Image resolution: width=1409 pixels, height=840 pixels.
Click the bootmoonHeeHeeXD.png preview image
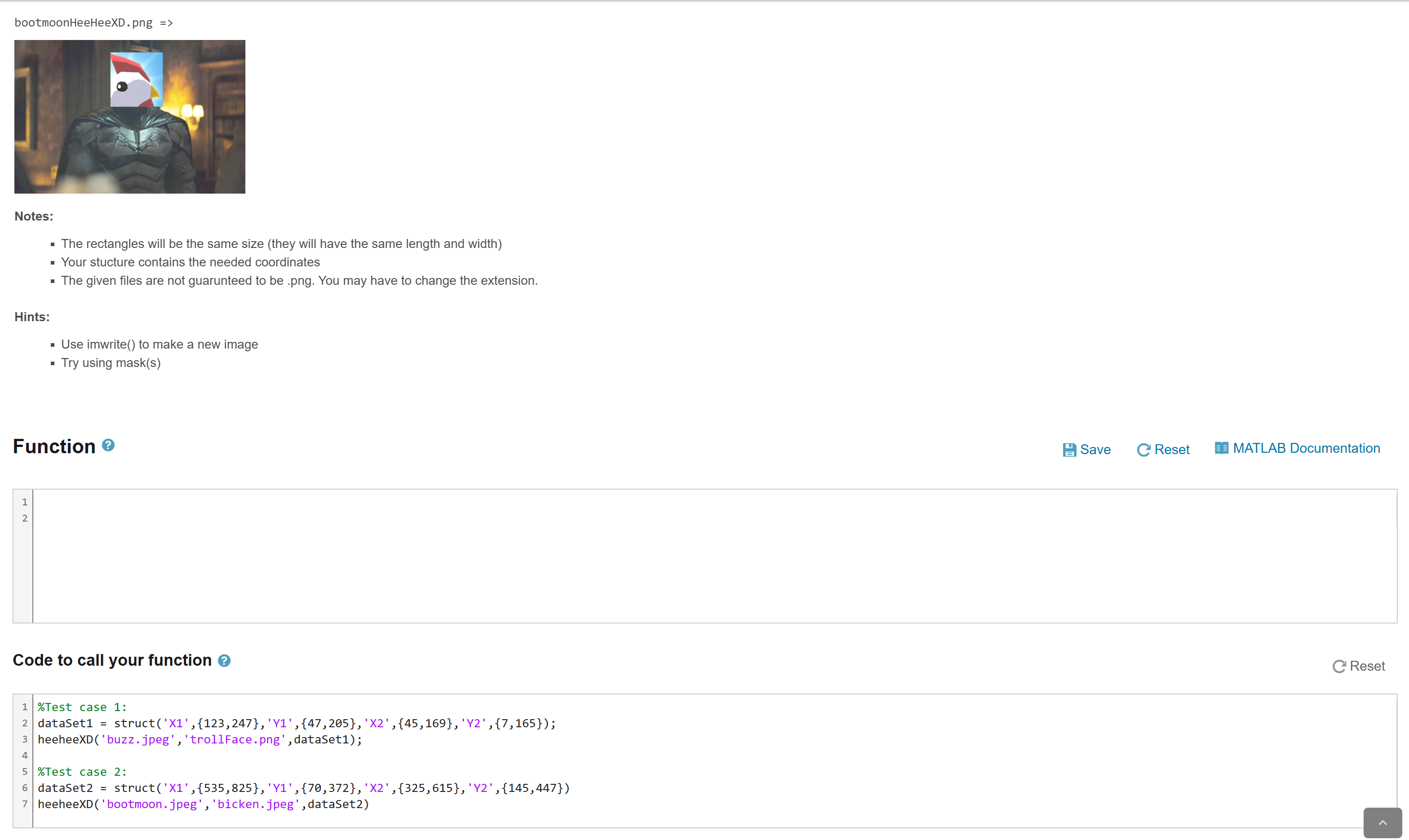click(129, 117)
